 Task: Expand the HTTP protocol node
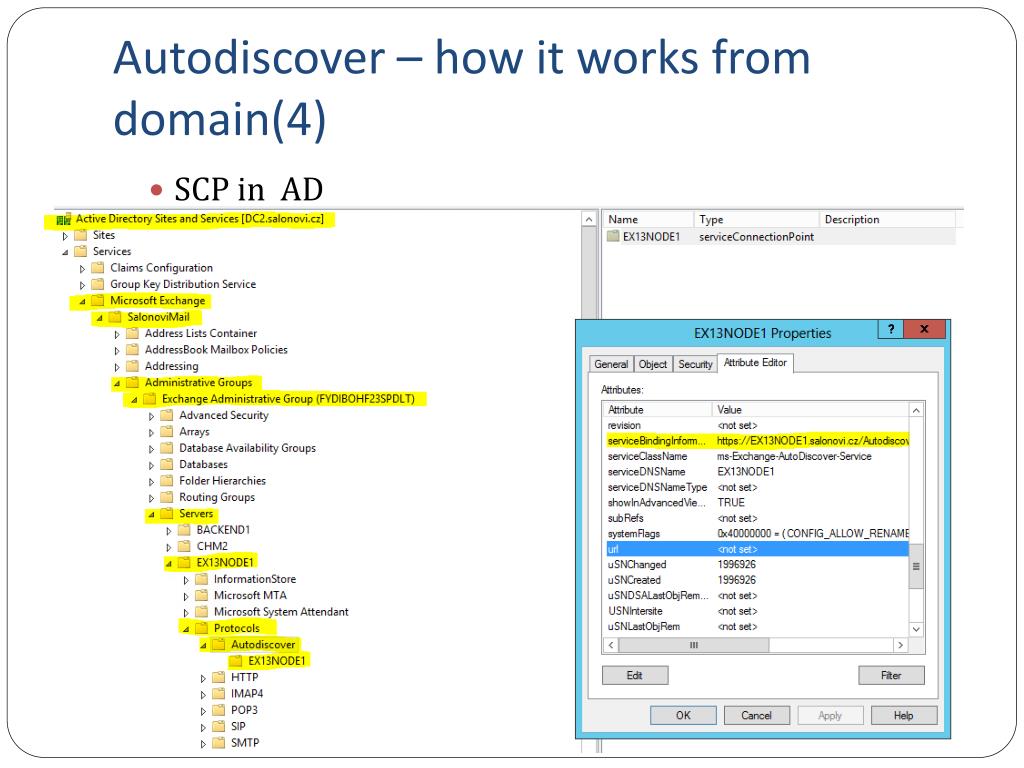coord(203,679)
